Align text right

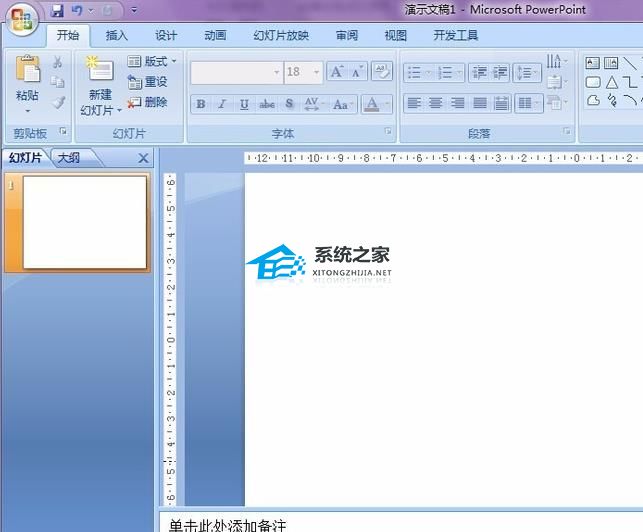pos(457,103)
